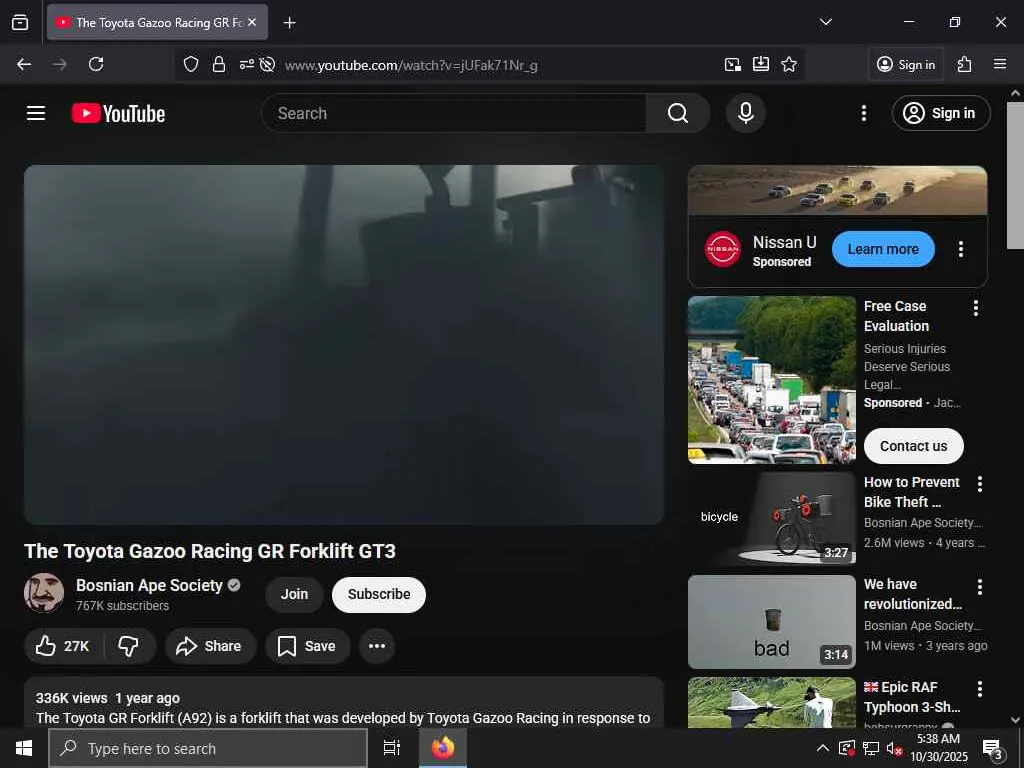Viewport: 1024px width, 768px height.
Task: Open traffic jam ad thumbnail
Action: (772, 380)
